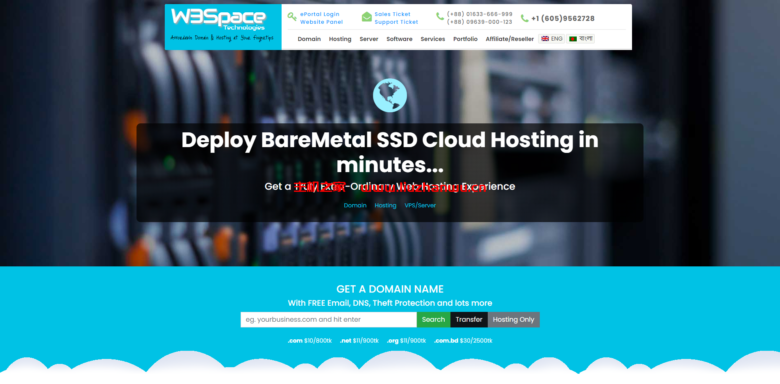Click the phone icon beside +1 (605)9562728
The width and height of the screenshot is (780, 384).
524,18
